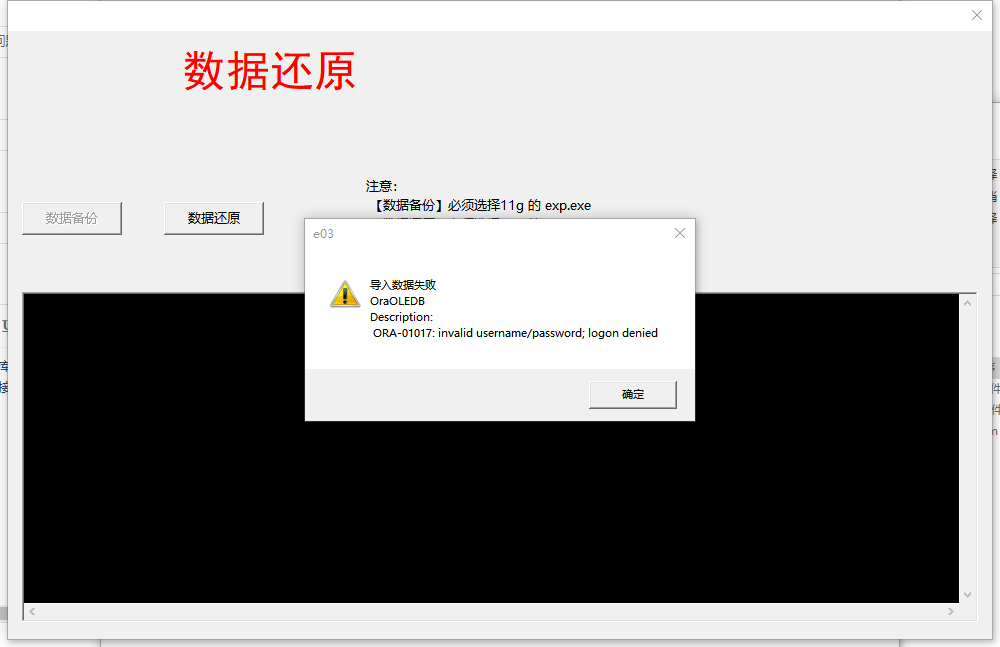Click the yellow warning triangle icon
This screenshot has width=1000, height=647.
click(345, 294)
